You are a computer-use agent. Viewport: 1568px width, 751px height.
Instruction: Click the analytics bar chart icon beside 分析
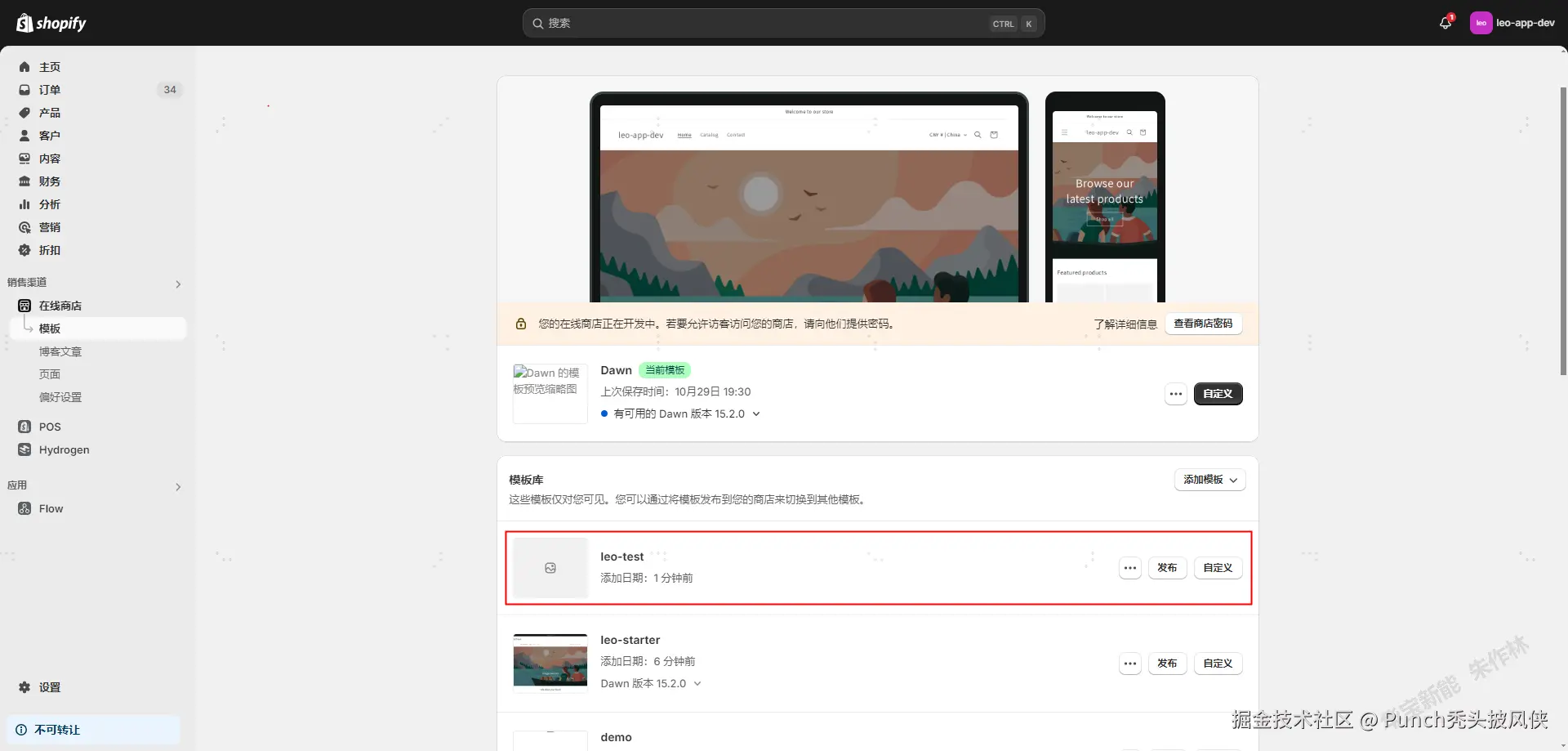24,204
